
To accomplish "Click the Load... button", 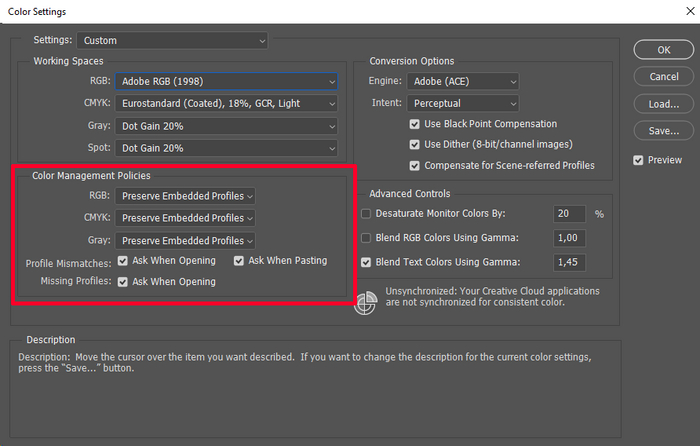I will [x=664, y=104].
